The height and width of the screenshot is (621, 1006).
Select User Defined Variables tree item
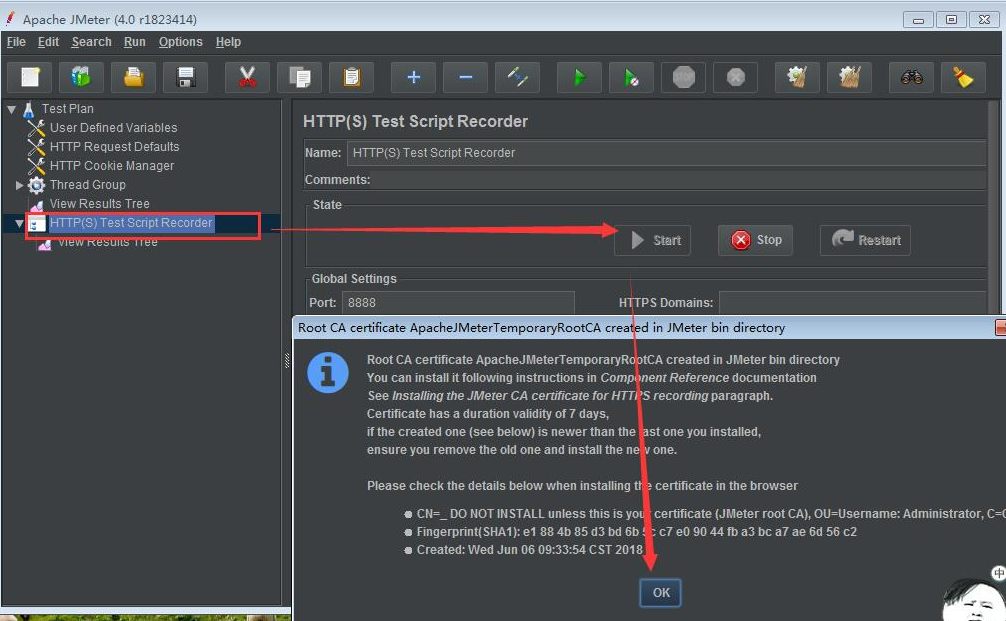[x=114, y=128]
